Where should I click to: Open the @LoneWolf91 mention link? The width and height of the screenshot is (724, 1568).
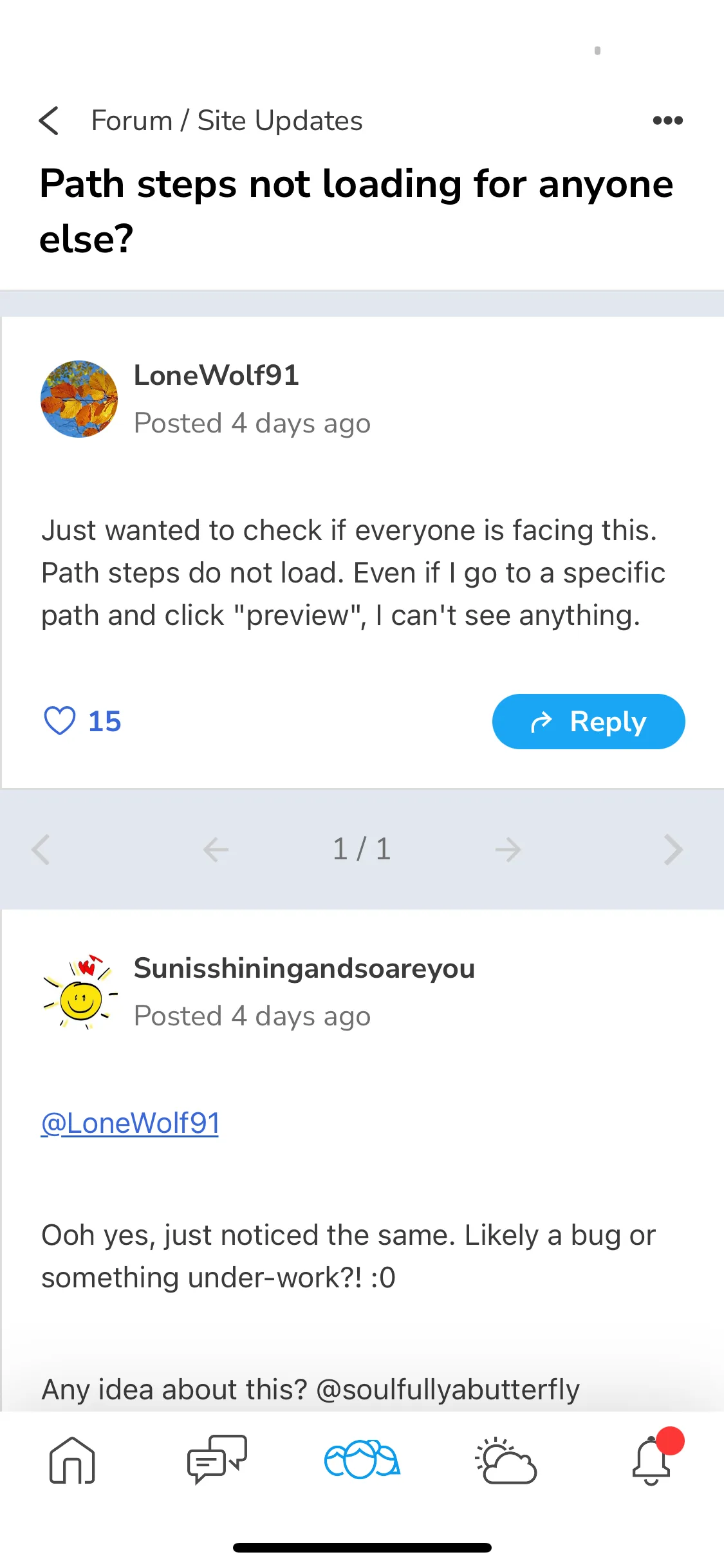(130, 1123)
